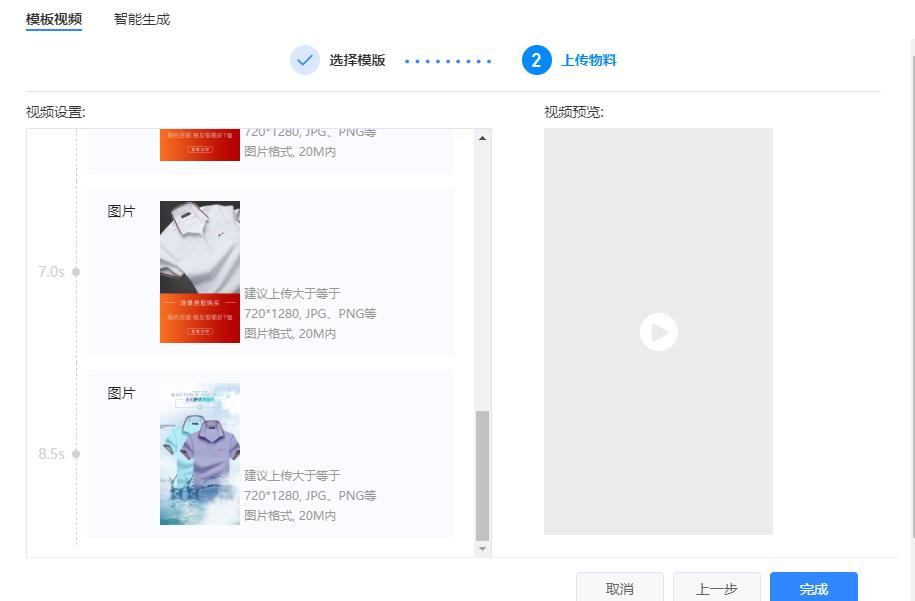Click the numbered step 2 circle icon
This screenshot has height=601, width=915.
click(x=536, y=60)
